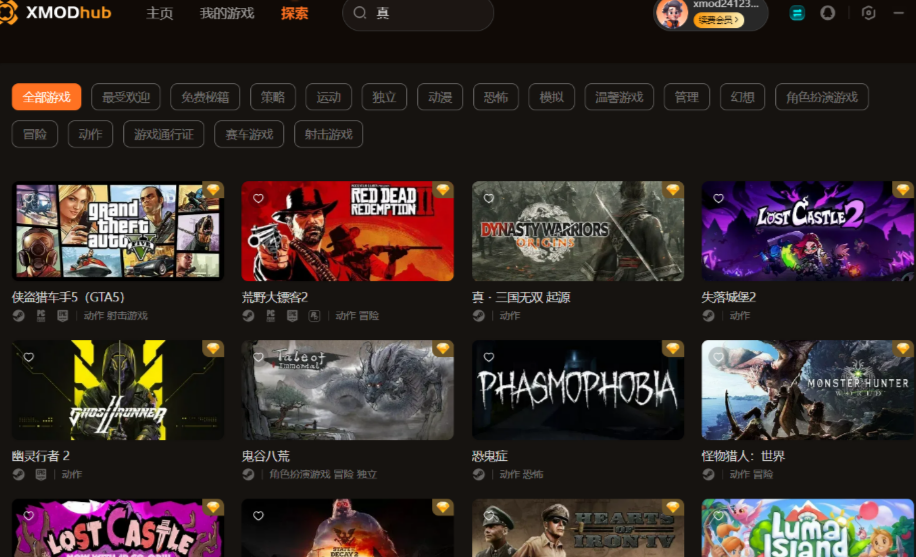Filter games by 幻想

[x=742, y=97]
